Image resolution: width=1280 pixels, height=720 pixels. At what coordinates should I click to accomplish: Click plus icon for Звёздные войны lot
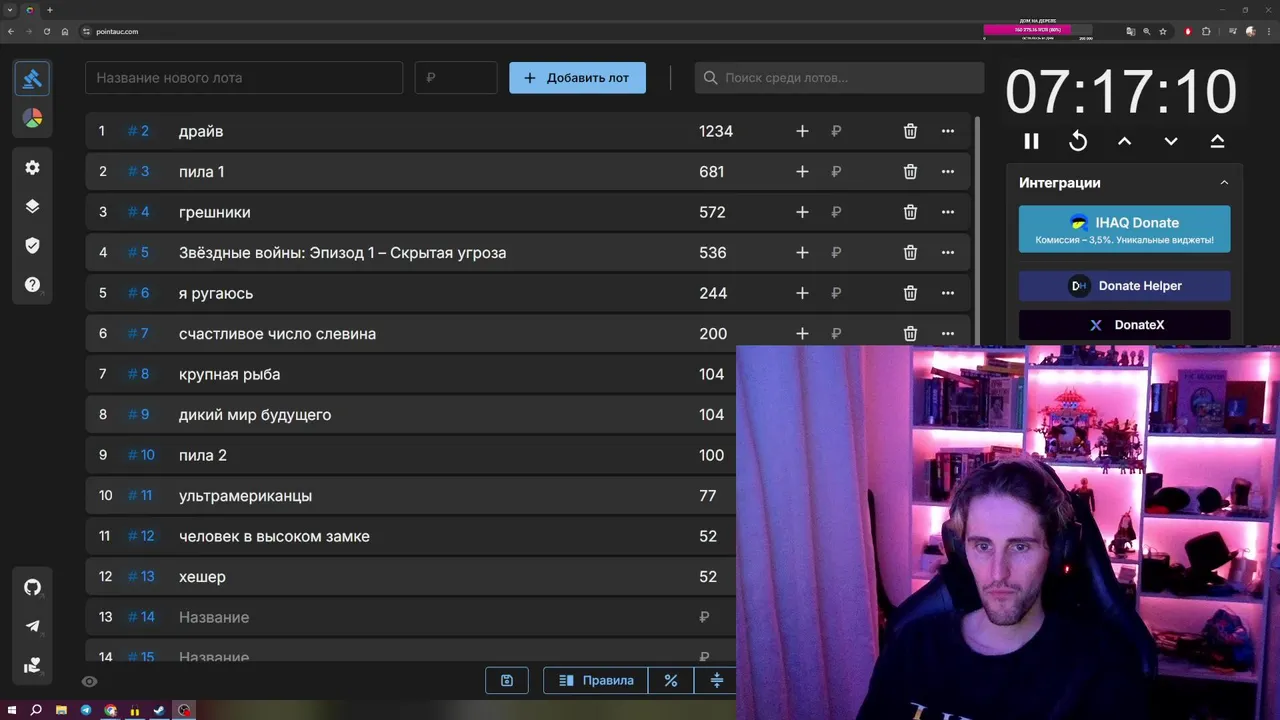802,253
